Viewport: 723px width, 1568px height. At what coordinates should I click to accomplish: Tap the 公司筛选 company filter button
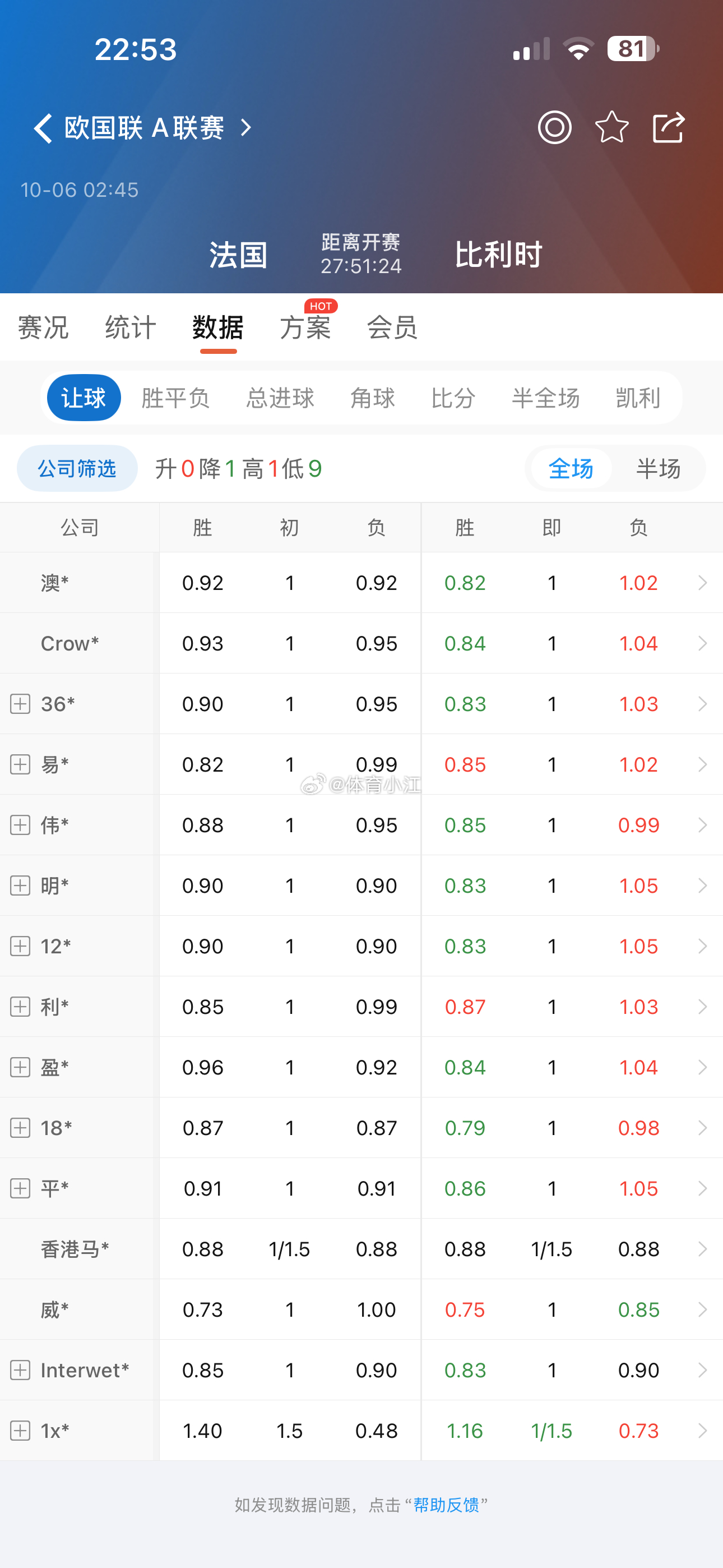point(77,469)
